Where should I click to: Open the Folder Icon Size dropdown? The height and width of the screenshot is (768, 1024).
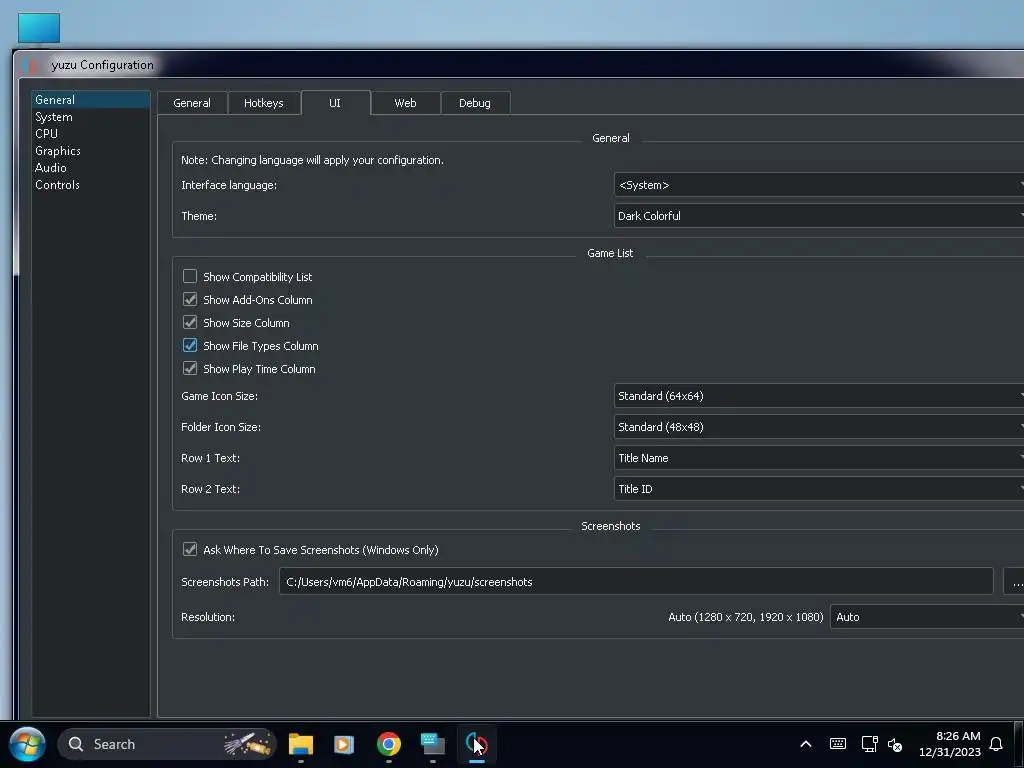pyautogui.click(x=819, y=426)
